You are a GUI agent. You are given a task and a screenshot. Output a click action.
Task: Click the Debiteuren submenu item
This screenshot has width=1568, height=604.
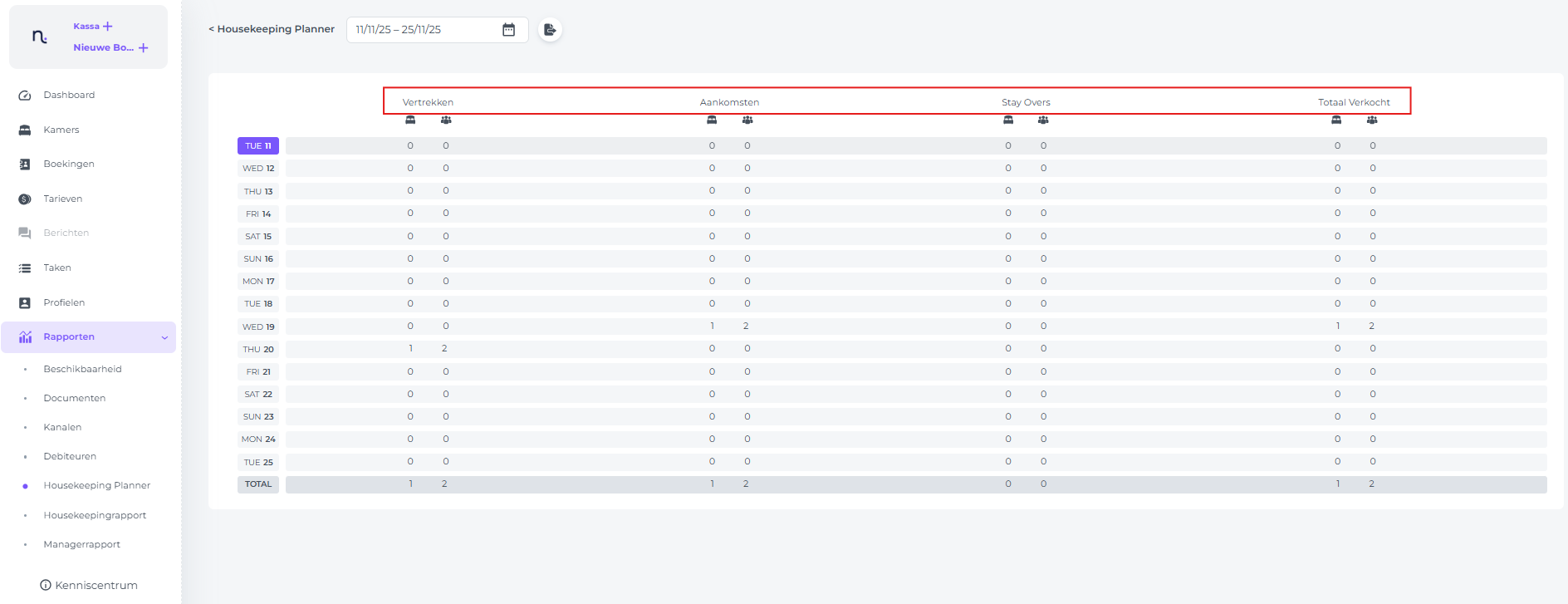[70, 456]
